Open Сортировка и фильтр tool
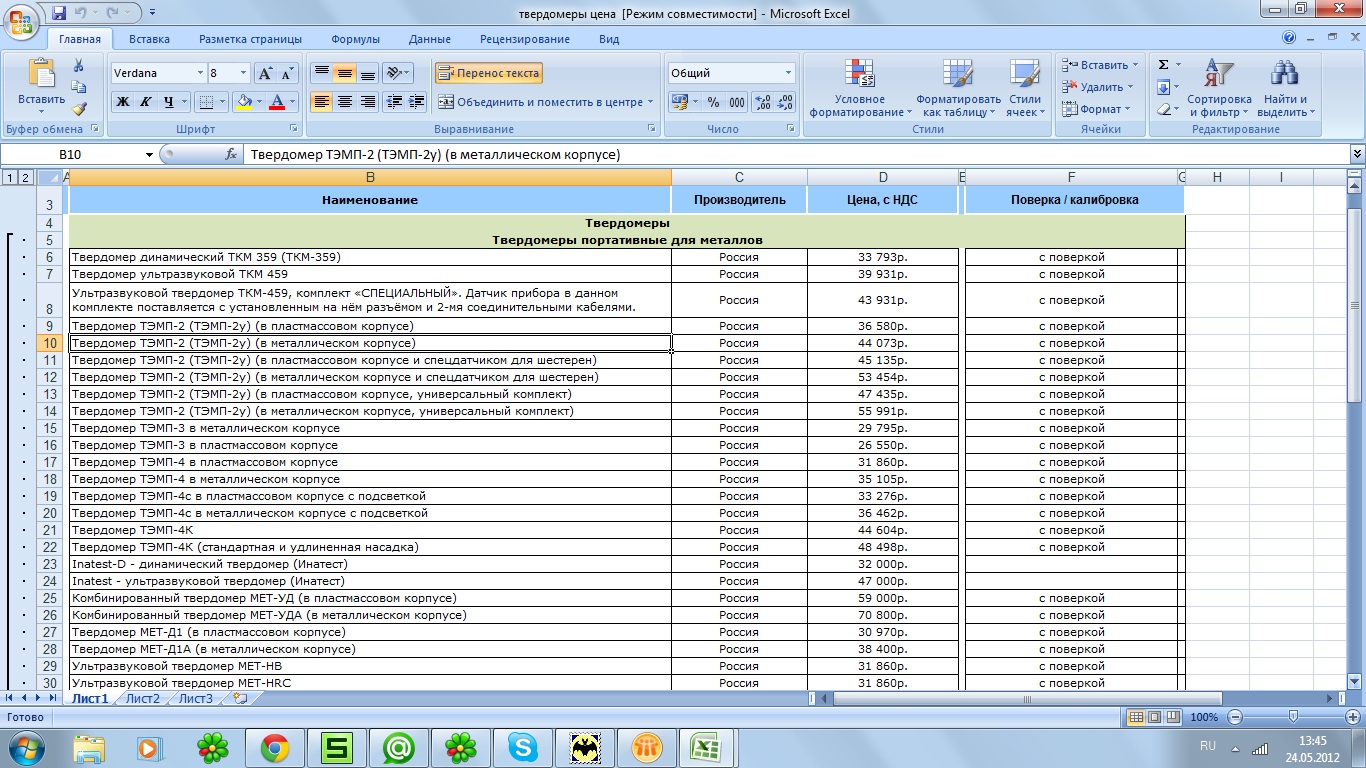The width and height of the screenshot is (1366, 768). [x=1218, y=88]
